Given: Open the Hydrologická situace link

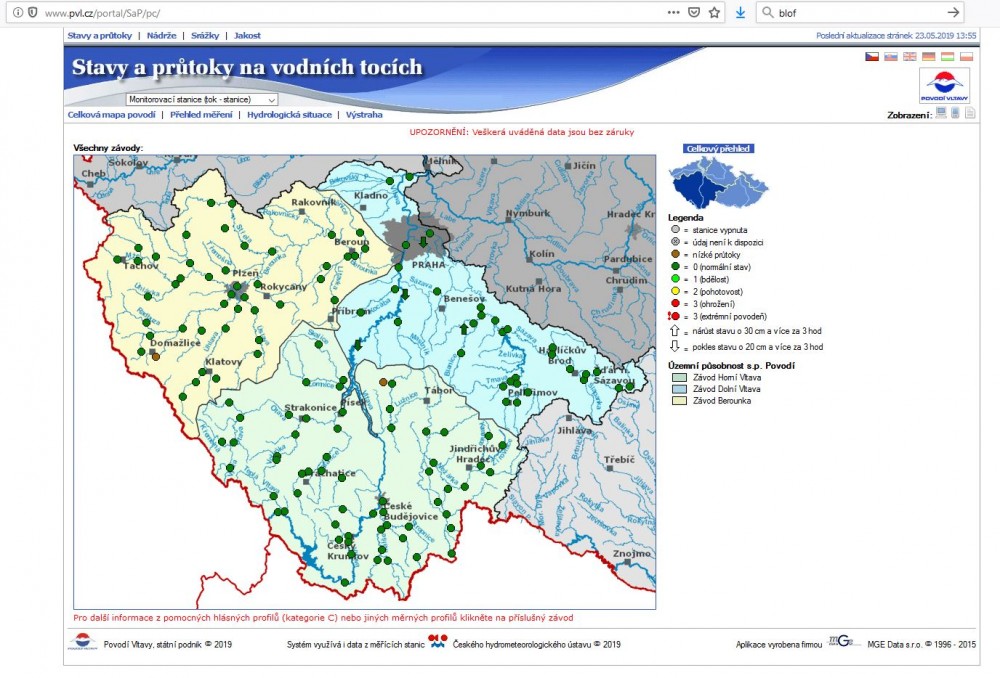Looking at the screenshot, I should tap(291, 115).
